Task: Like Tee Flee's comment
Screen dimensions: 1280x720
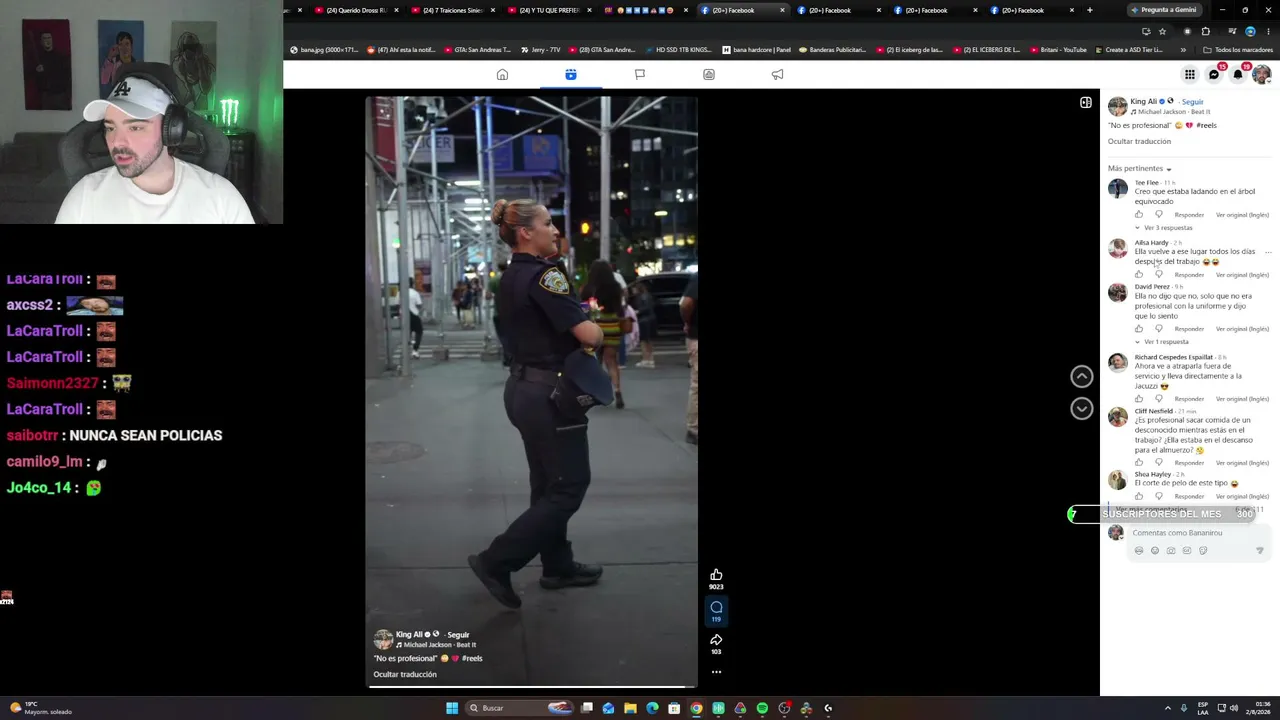Action: 1139,214
